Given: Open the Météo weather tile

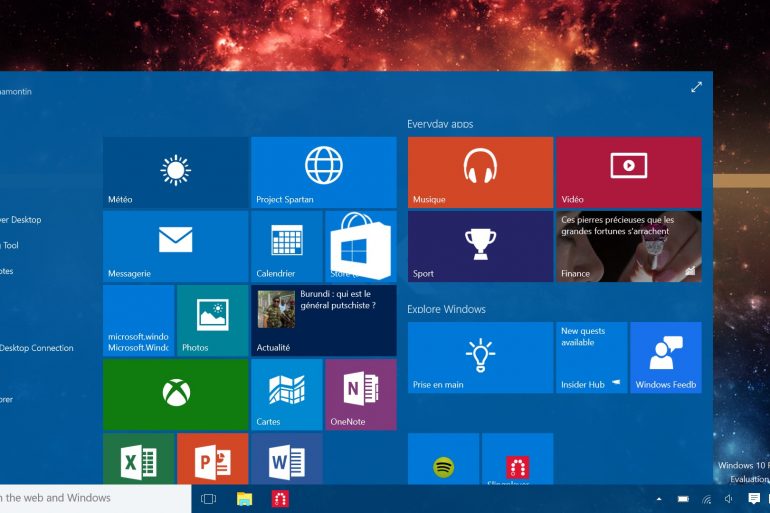Looking at the screenshot, I should pos(175,172).
